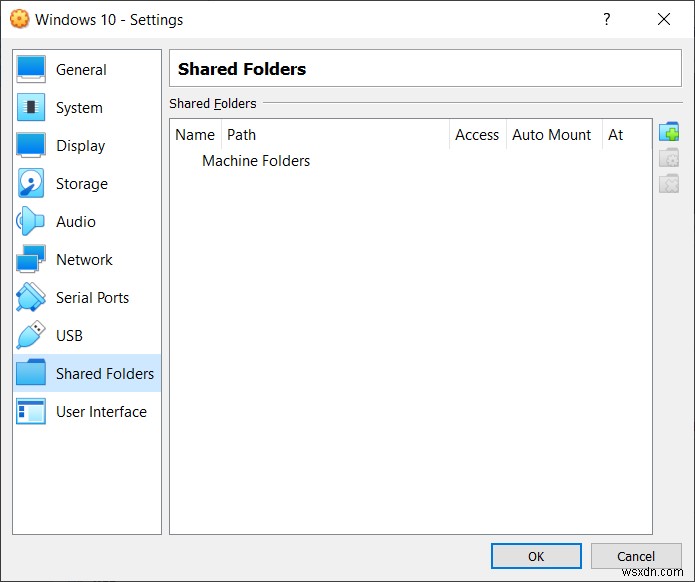Screen dimensions: 695x582
Task: Open the Audio category
Action: coord(76,222)
